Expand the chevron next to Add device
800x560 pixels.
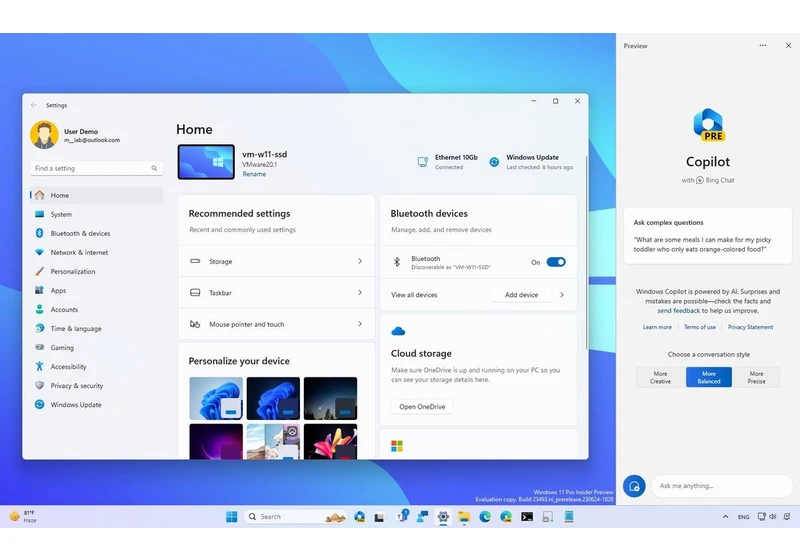(x=562, y=295)
